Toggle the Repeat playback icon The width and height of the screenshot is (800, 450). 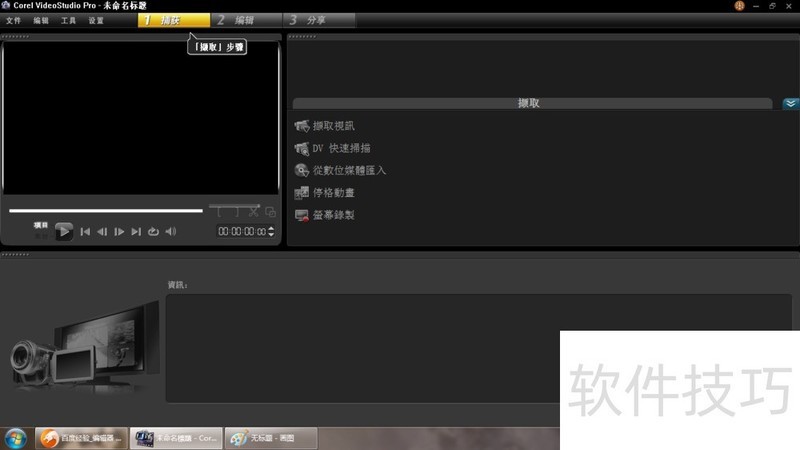point(153,232)
